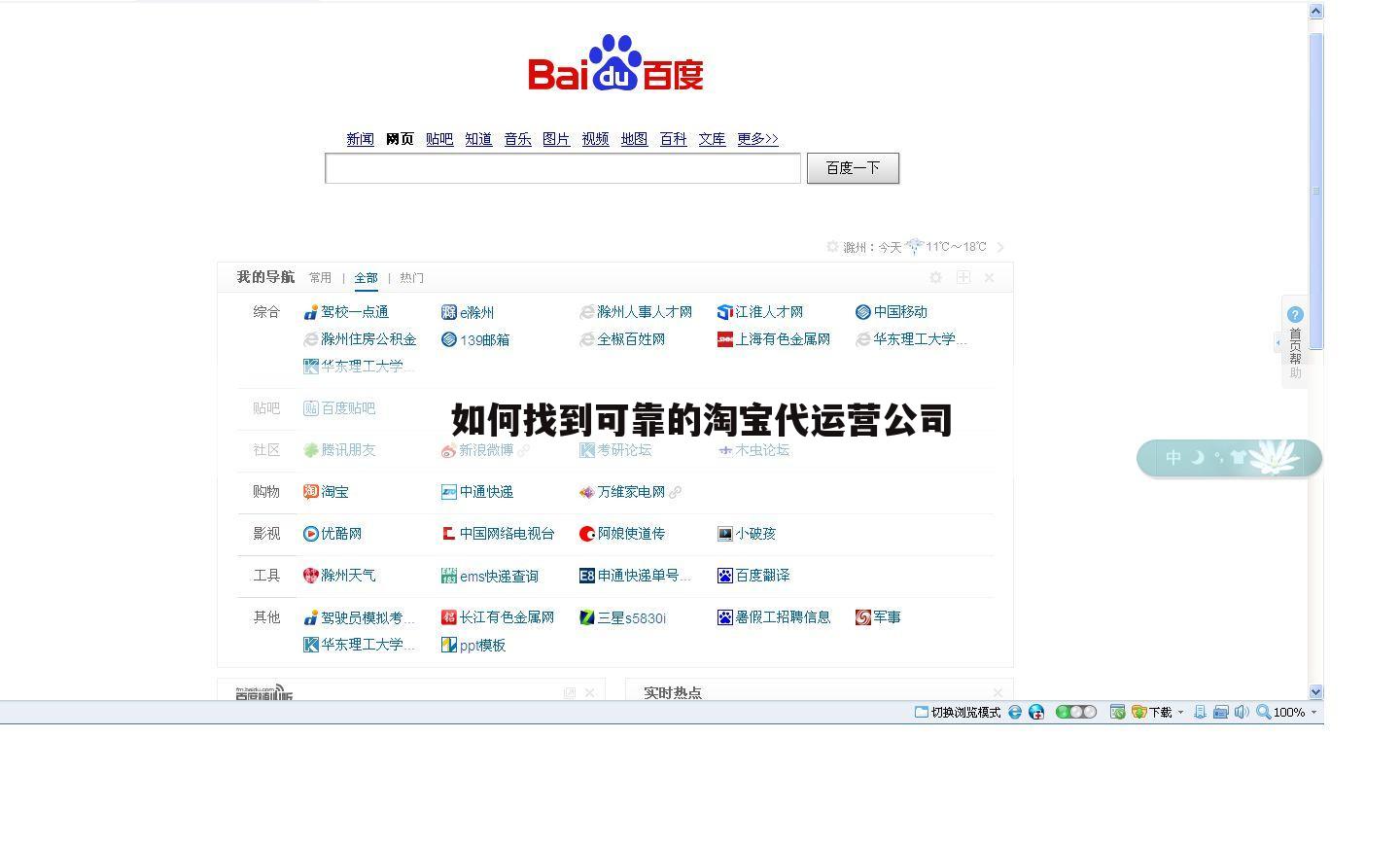This screenshot has width=1400, height=843.
Task: Click 百度一下 search button
Action: pyautogui.click(x=853, y=168)
